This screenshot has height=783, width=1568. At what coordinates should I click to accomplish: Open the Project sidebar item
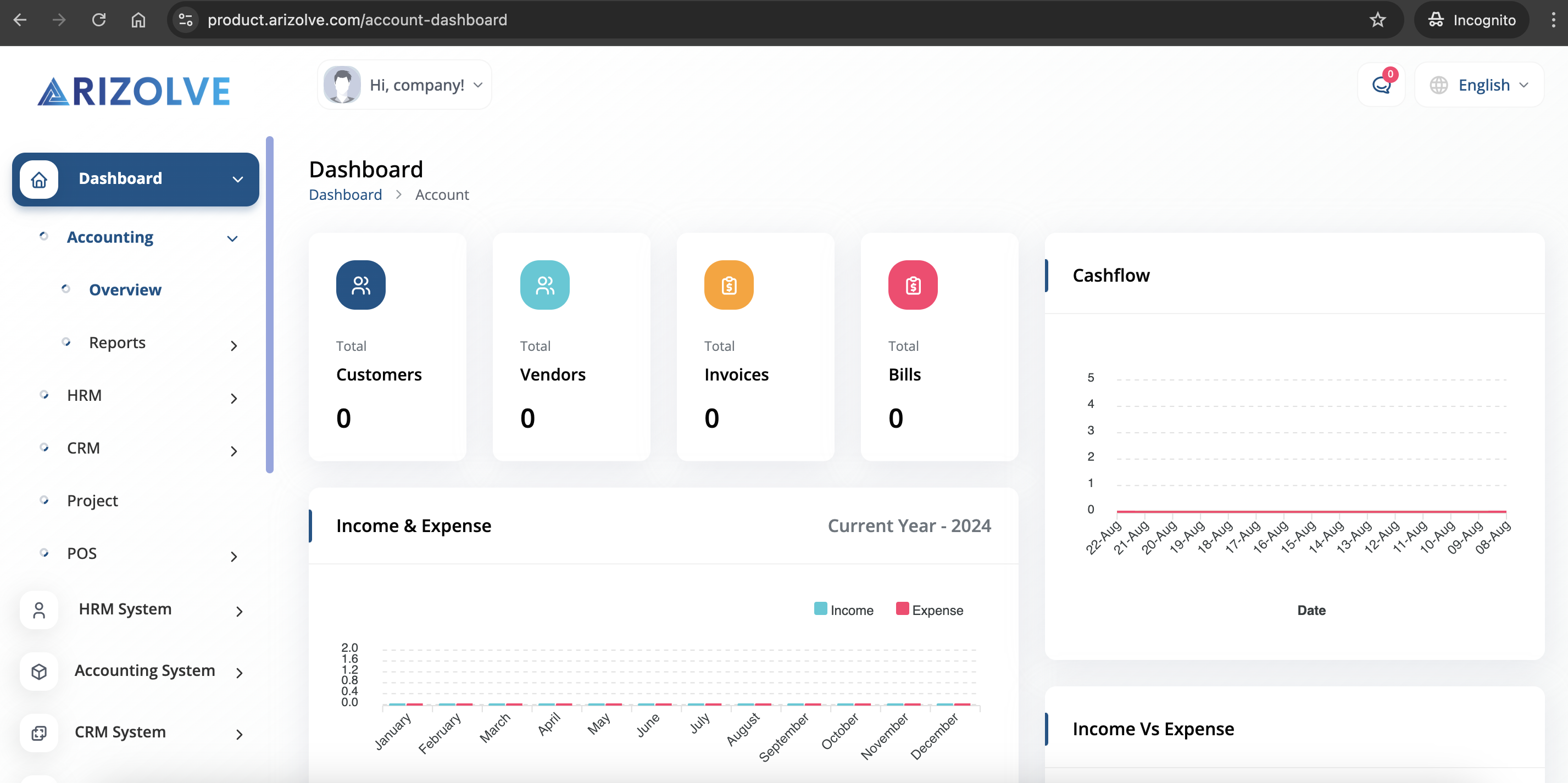click(92, 501)
